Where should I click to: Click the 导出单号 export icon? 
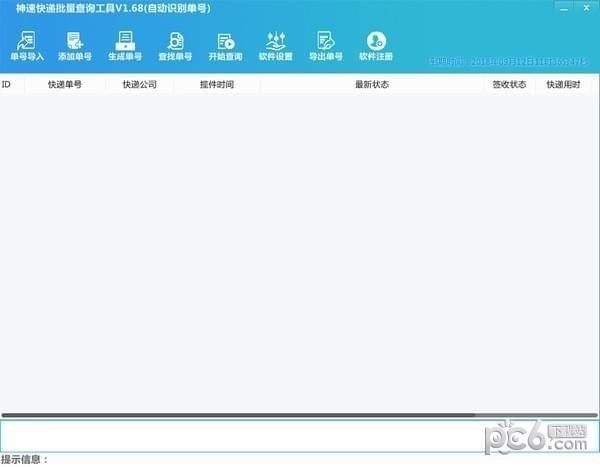[326, 46]
